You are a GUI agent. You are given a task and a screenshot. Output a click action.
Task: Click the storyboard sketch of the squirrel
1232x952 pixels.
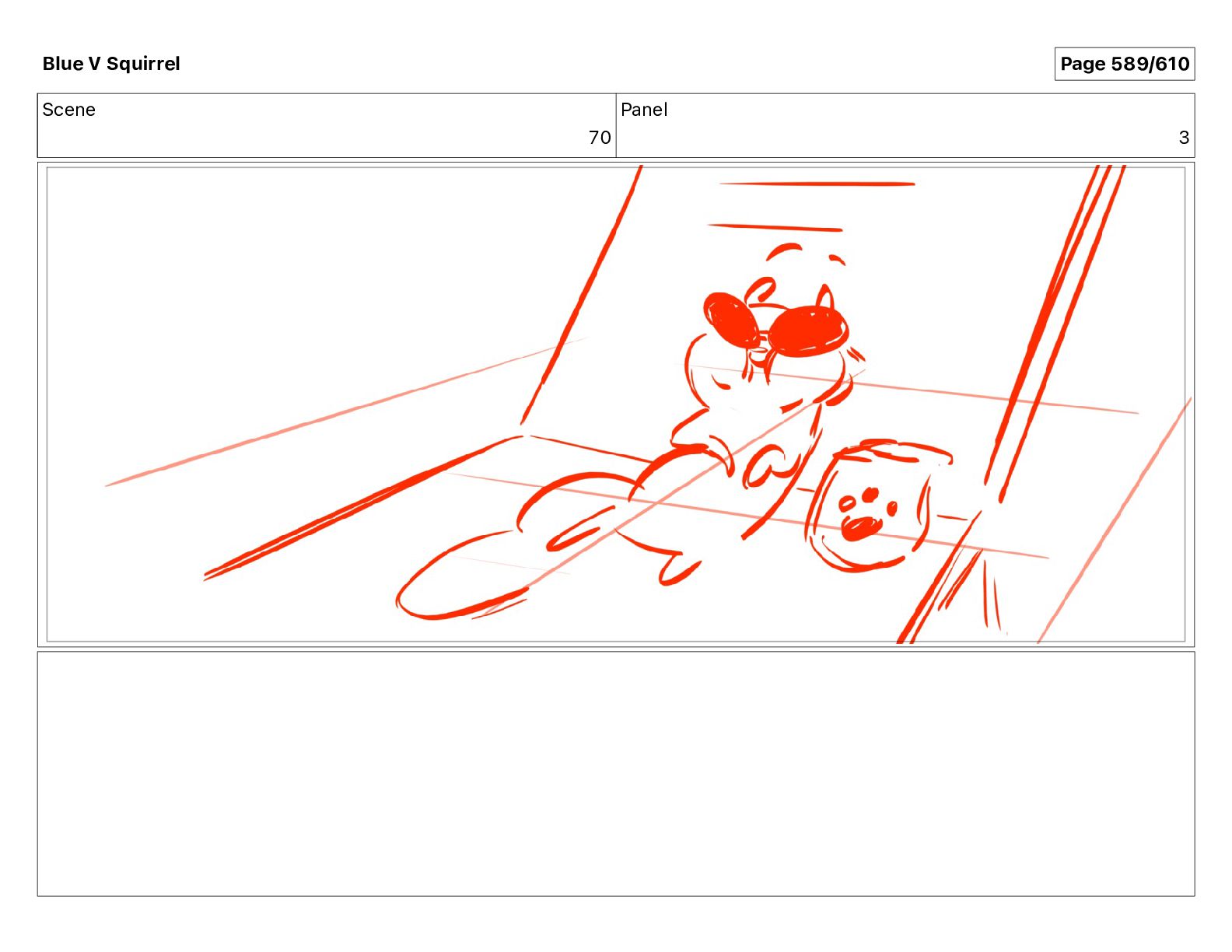[616, 404]
